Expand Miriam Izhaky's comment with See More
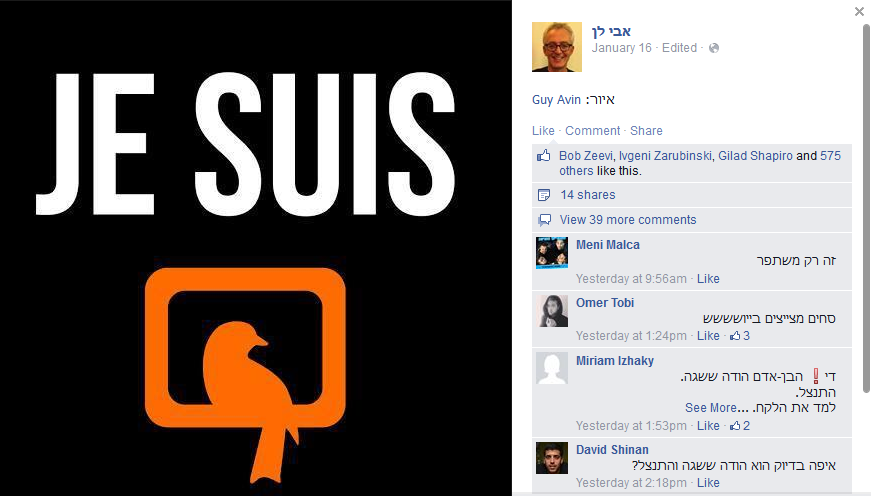The image size is (871, 496). pos(710,408)
